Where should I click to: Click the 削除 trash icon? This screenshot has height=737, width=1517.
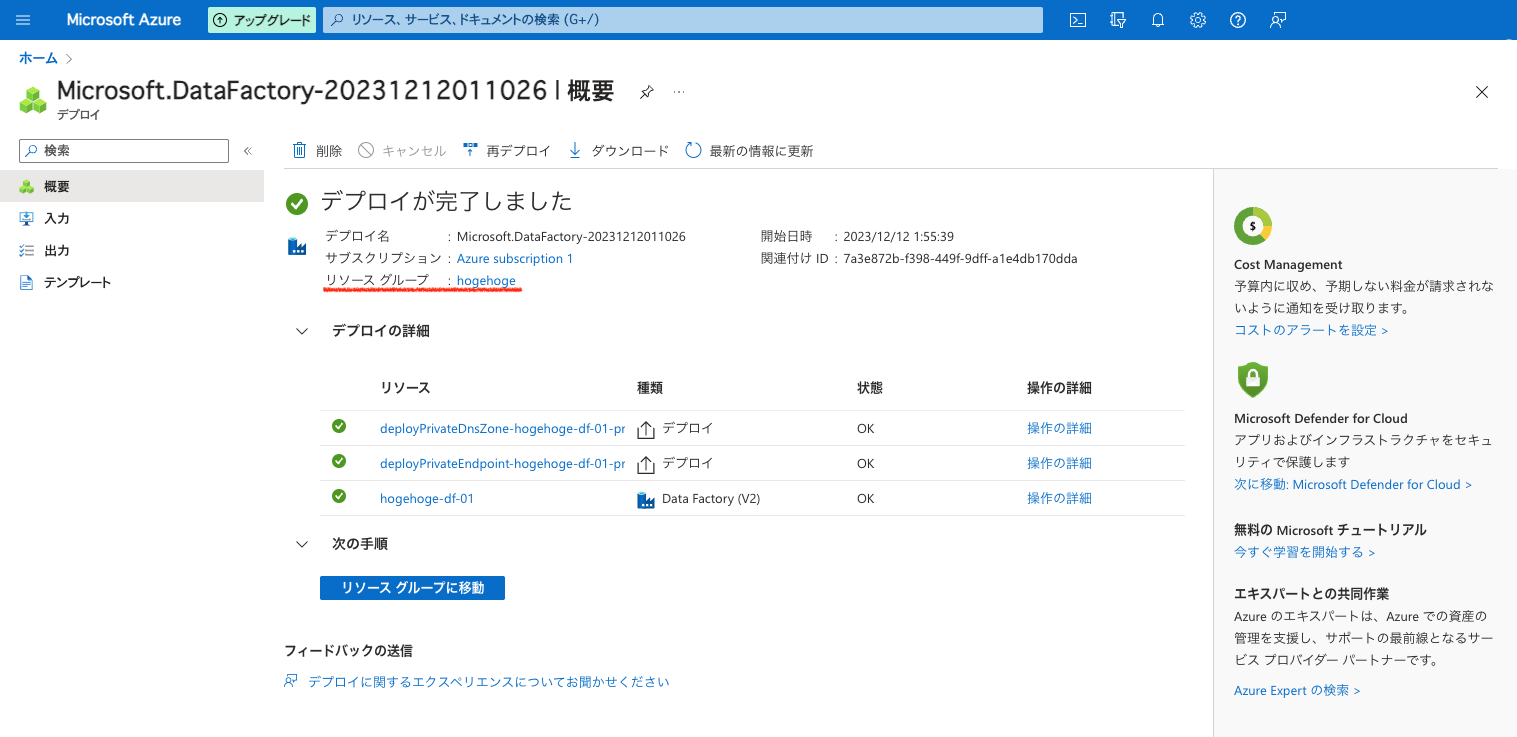pos(299,151)
